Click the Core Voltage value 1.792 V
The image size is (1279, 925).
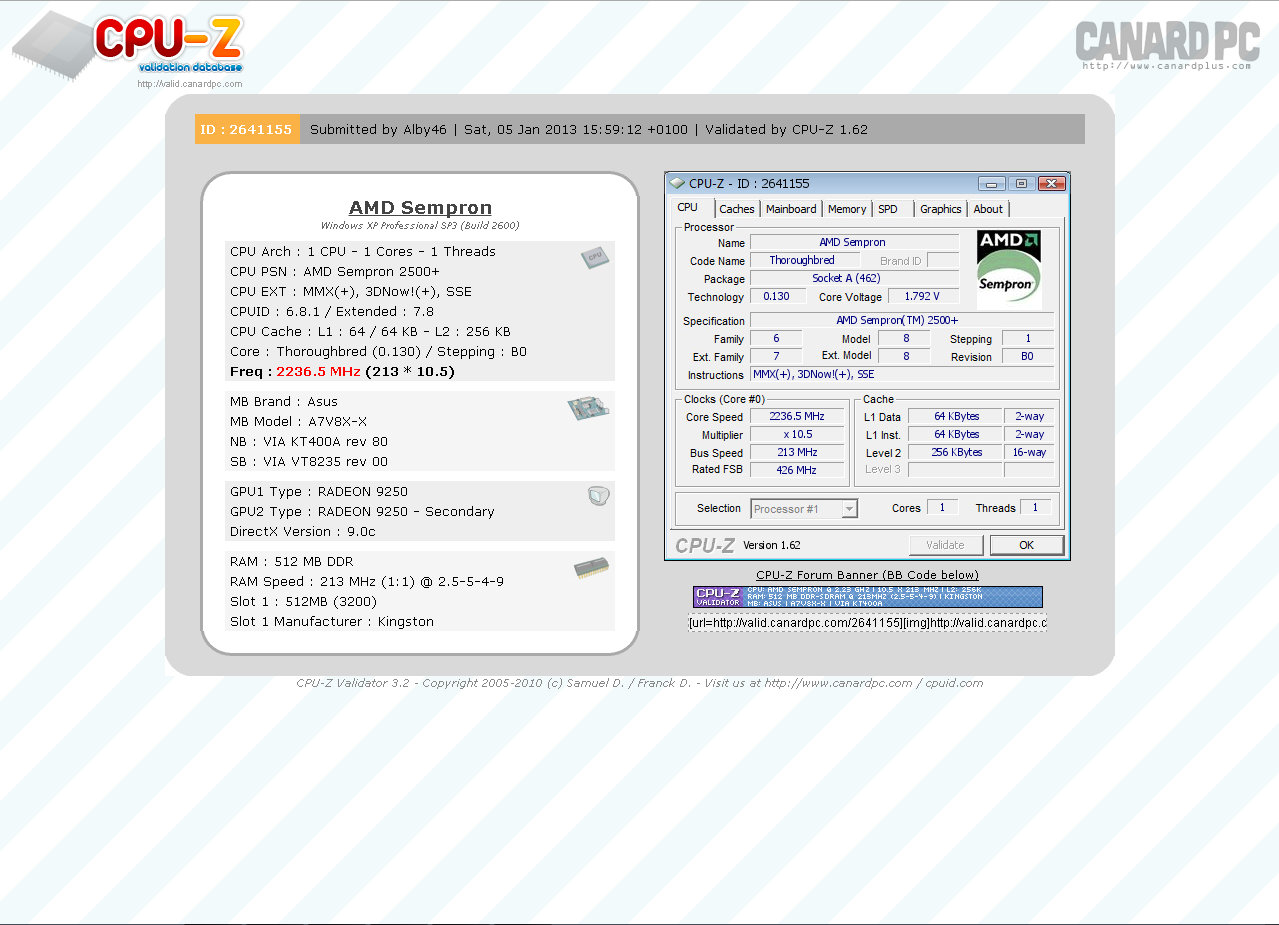click(x=921, y=297)
